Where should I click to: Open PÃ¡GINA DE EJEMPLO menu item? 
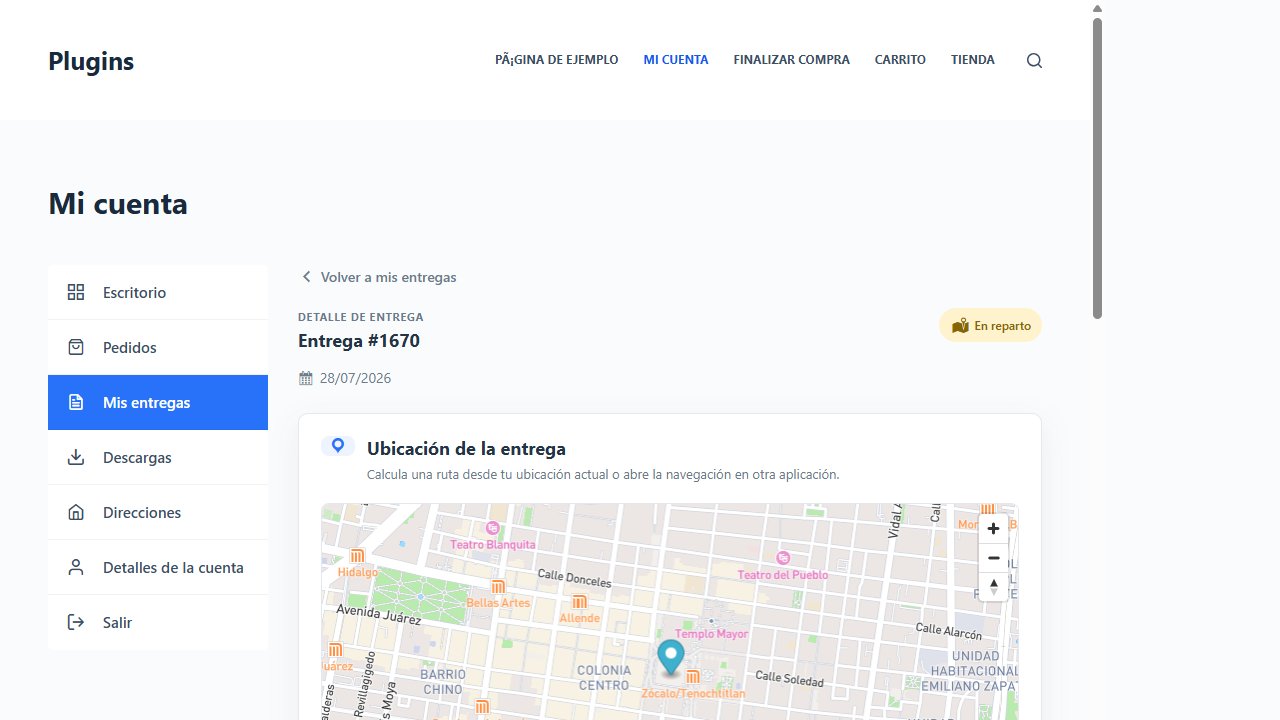(557, 60)
